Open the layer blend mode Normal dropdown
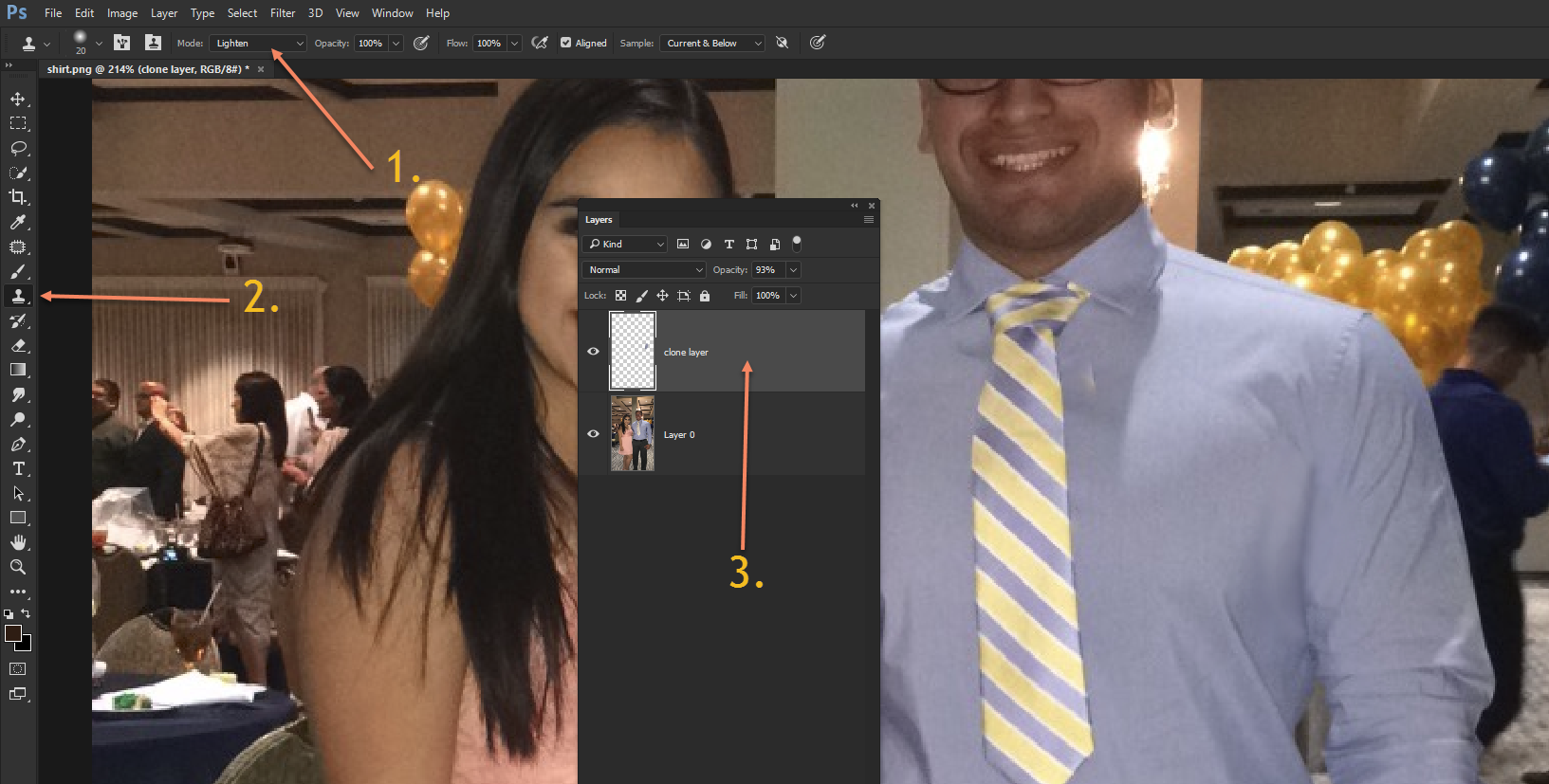 tap(644, 270)
